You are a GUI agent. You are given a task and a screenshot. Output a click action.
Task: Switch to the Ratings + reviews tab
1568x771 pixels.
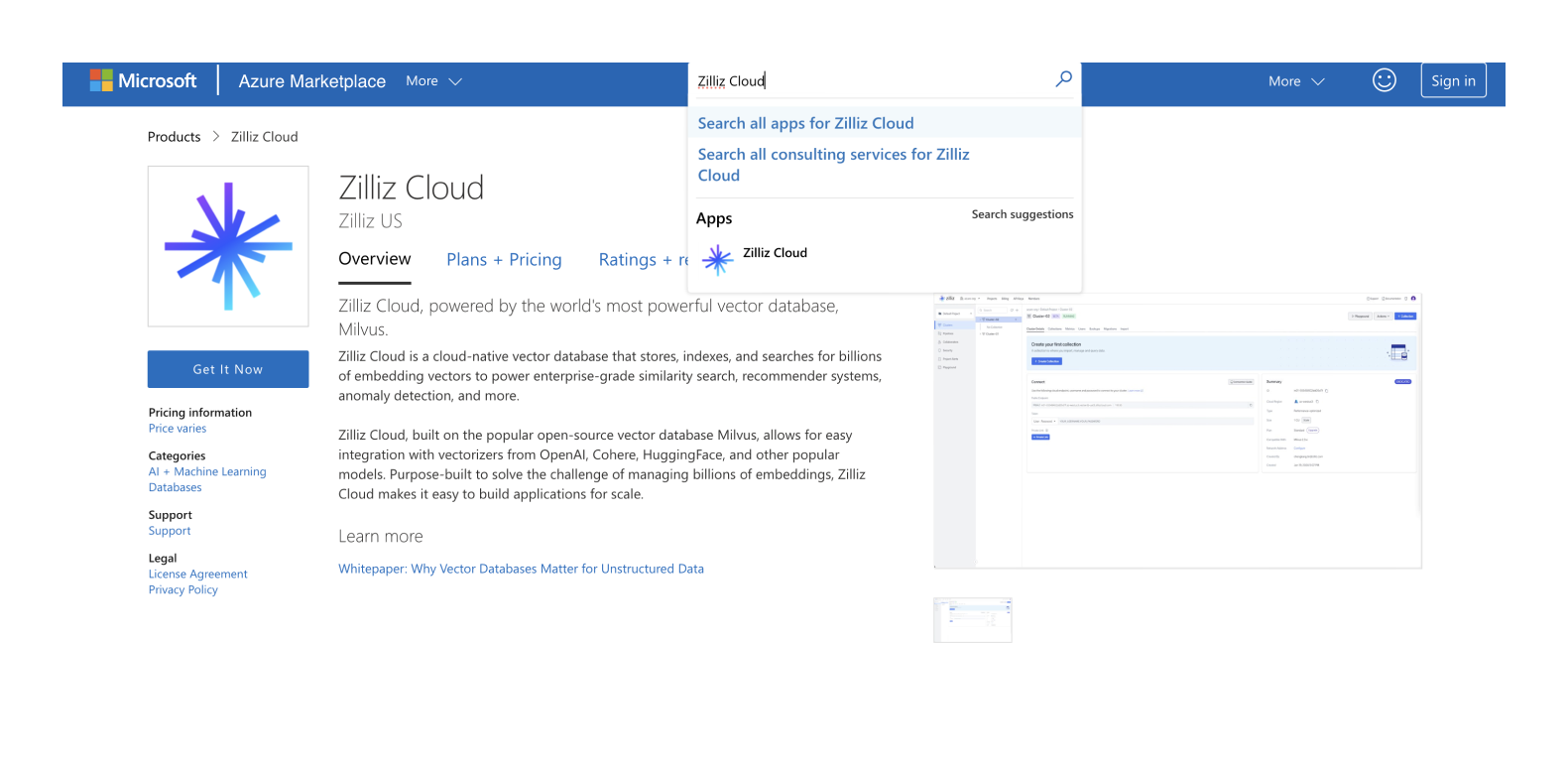point(643,260)
